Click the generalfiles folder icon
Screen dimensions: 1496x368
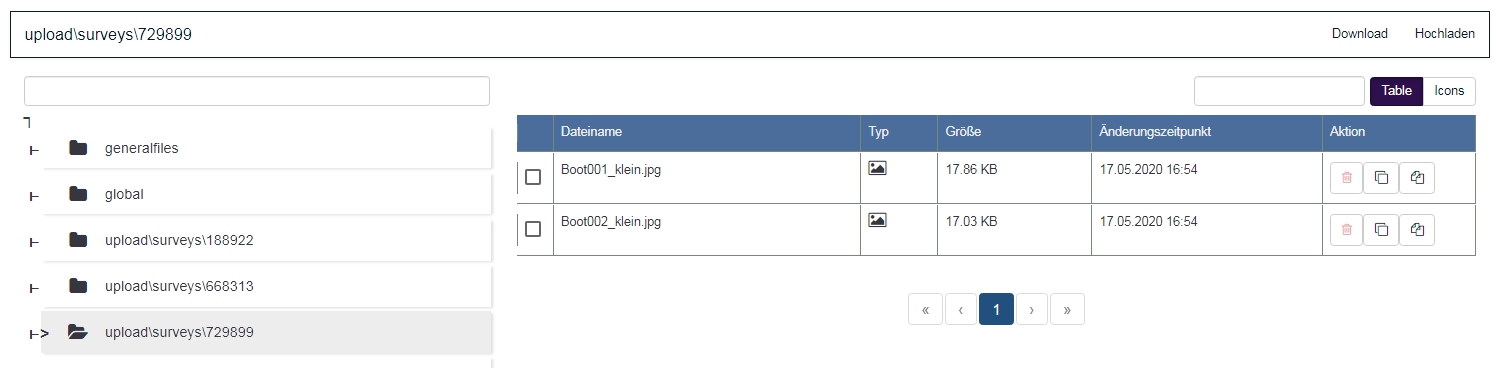coord(78,148)
